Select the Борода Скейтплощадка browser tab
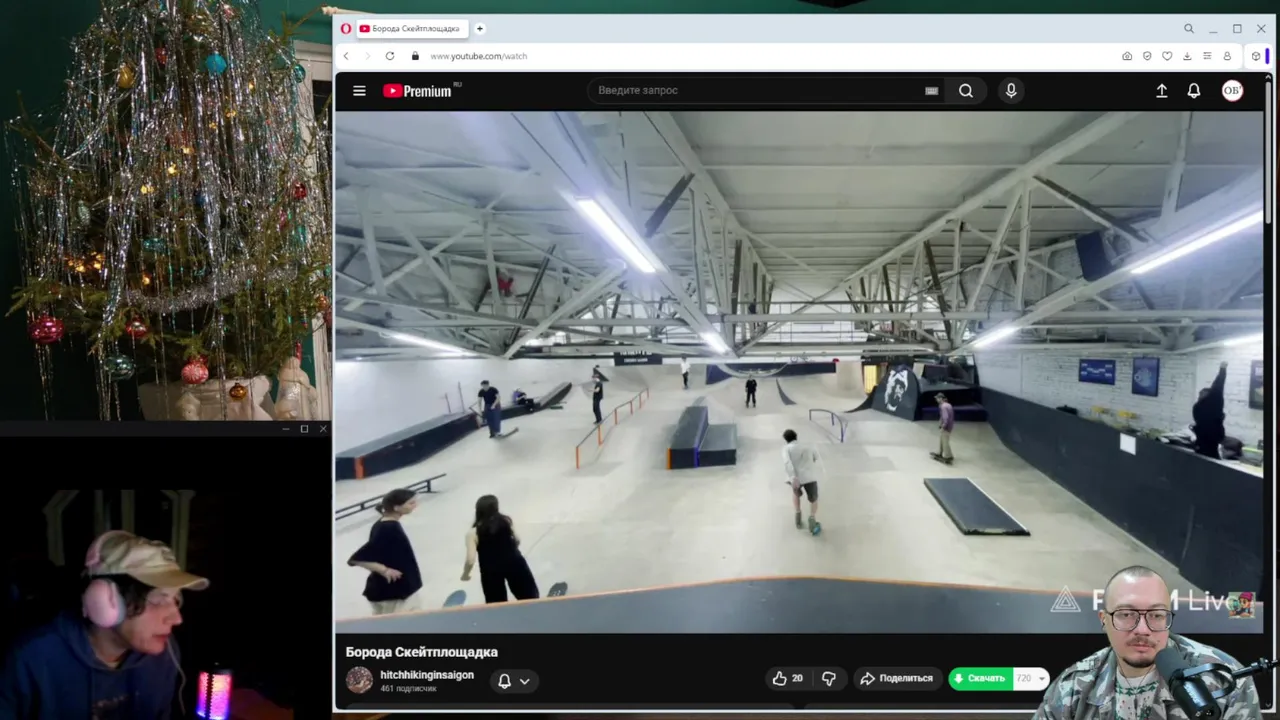 coord(414,29)
